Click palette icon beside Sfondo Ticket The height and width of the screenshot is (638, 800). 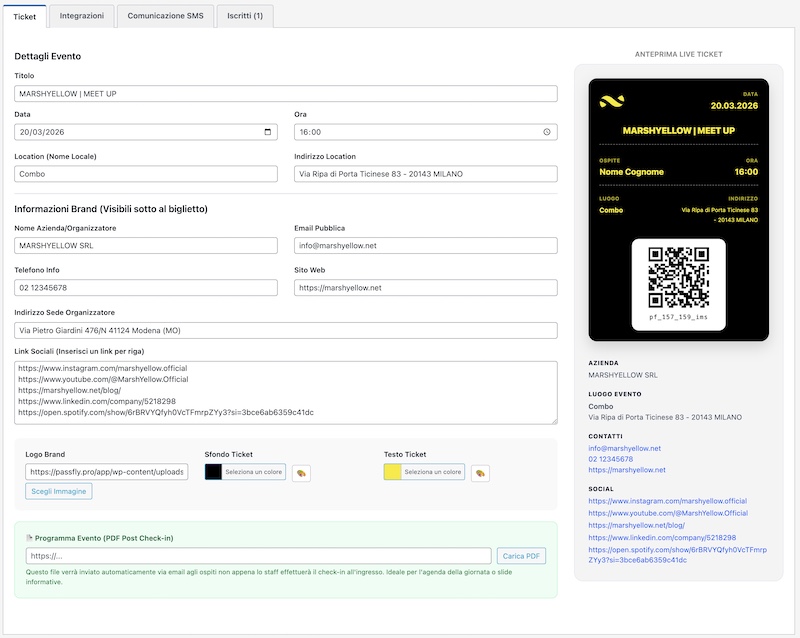[301, 472]
